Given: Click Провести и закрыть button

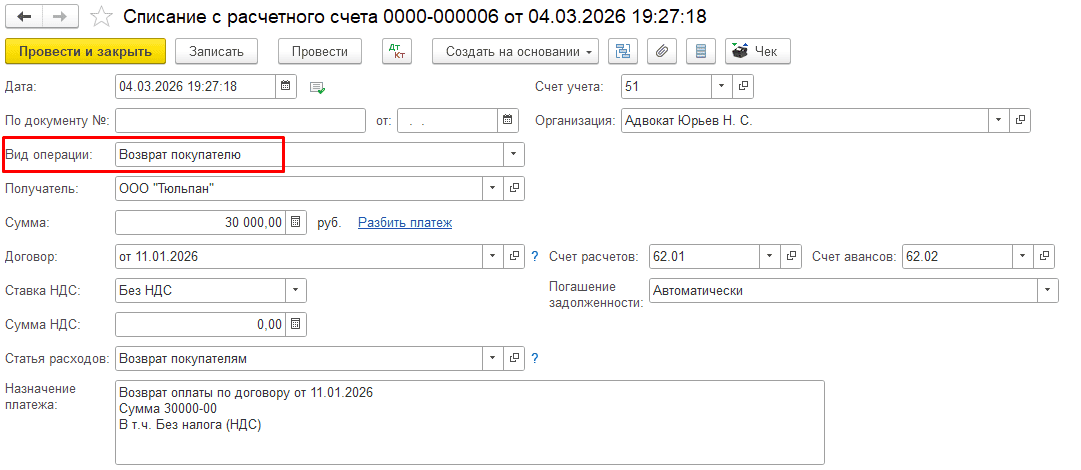Looking at the screenshot, I should [x=85, y=51].
